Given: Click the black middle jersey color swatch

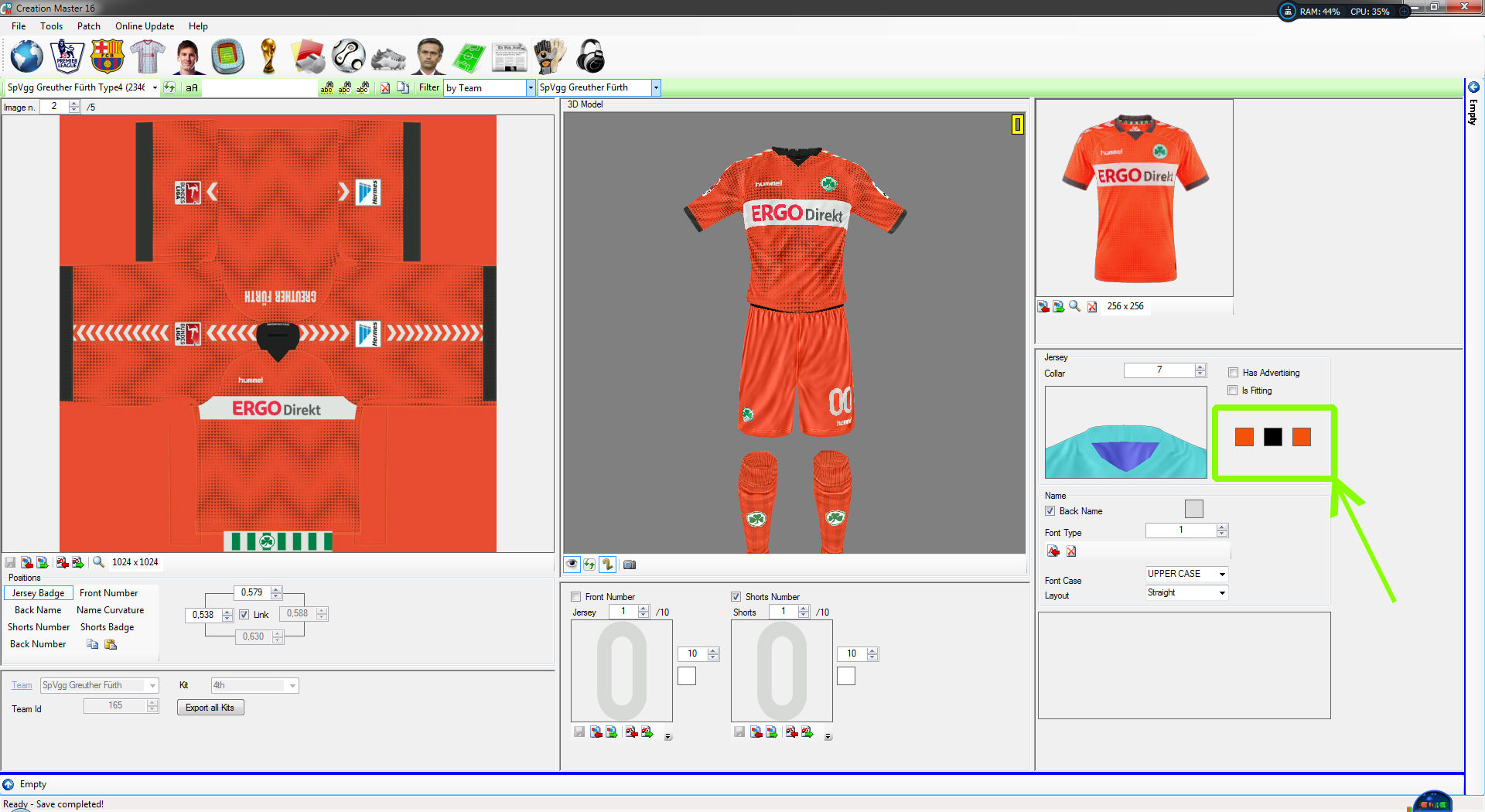Looking at the screenshot, I should tap(1273, 437).
